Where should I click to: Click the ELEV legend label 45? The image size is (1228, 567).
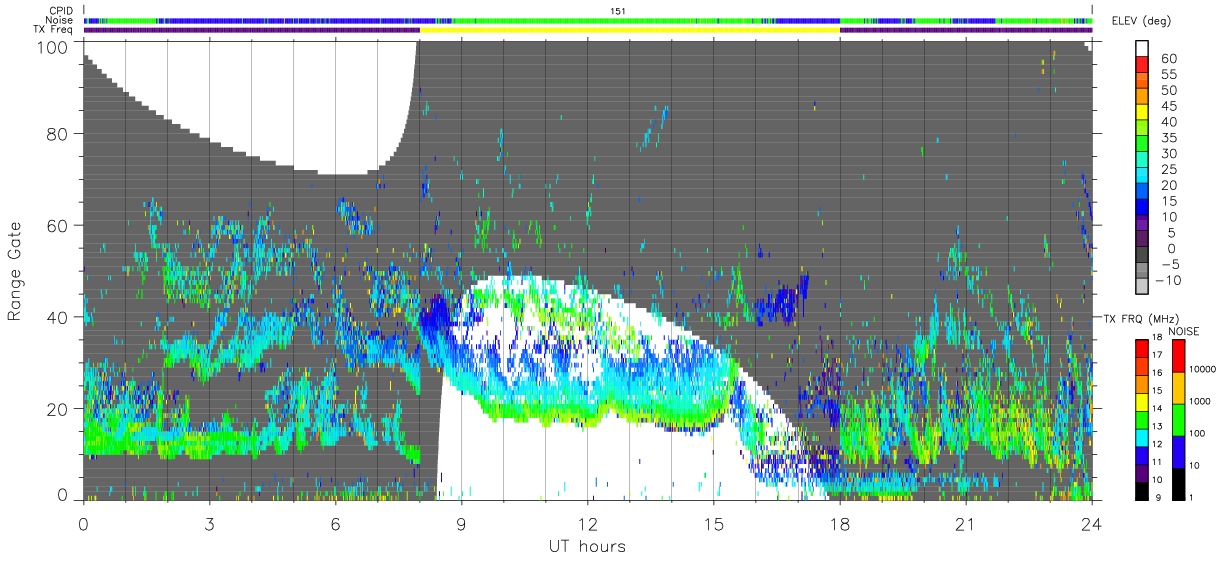click(1167, 106)
